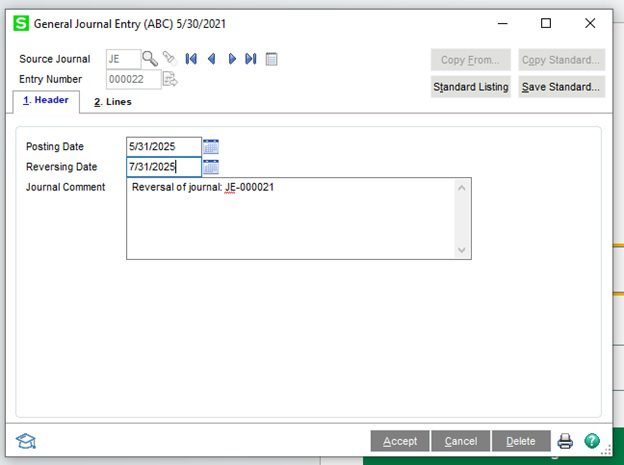This screenshot has height=465, width=624.
Task: Click Save Standard button
Action: pos(561,87)
